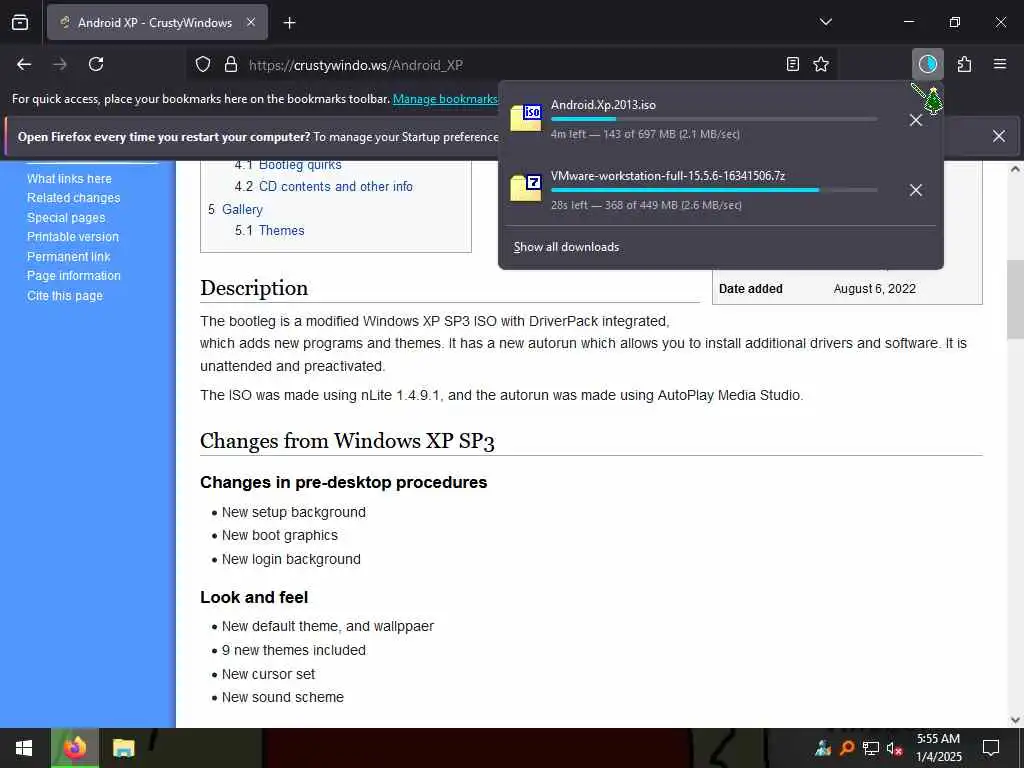Click the VMware-workstation download progress bar
The height and width of the screenshot is (768, 1024).
pos(714,190)
